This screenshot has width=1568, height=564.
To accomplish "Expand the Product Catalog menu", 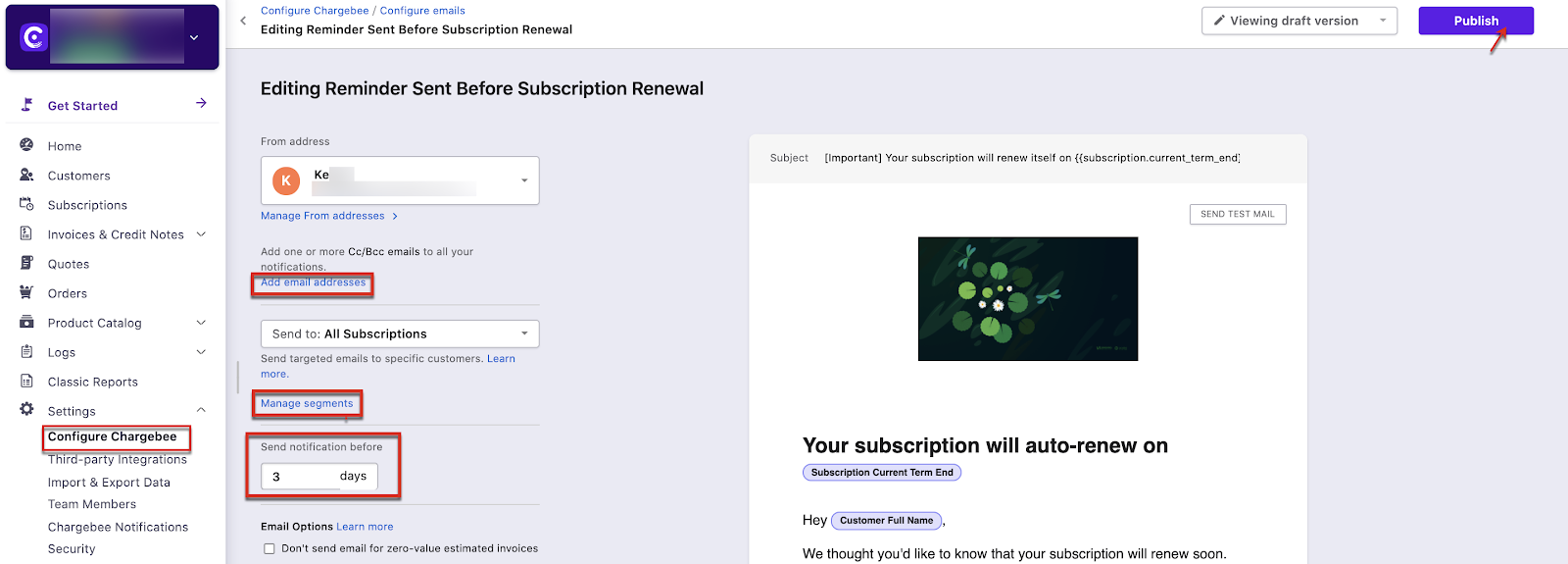I will 201,323.
